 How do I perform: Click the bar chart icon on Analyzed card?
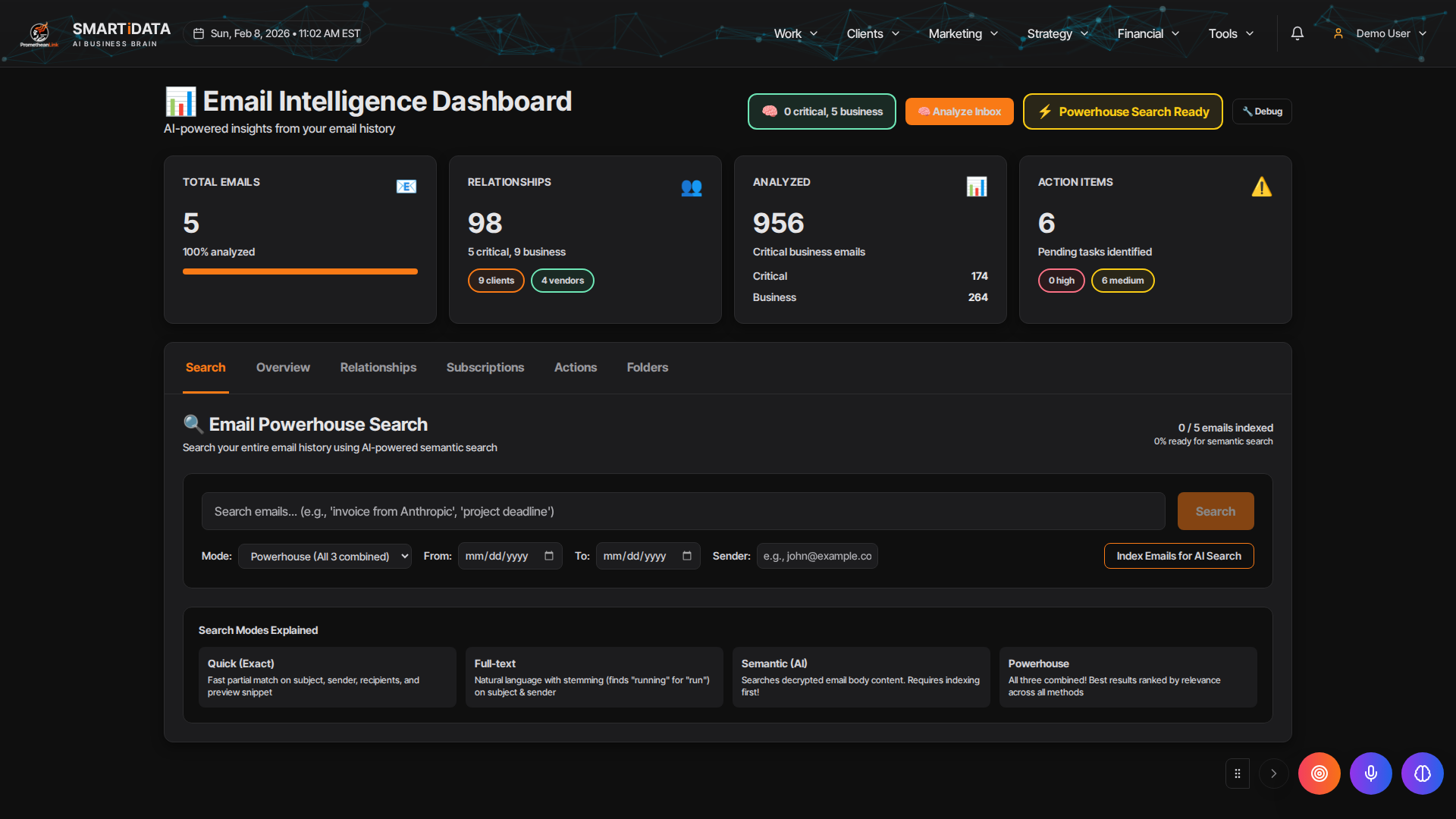point(977,187)
